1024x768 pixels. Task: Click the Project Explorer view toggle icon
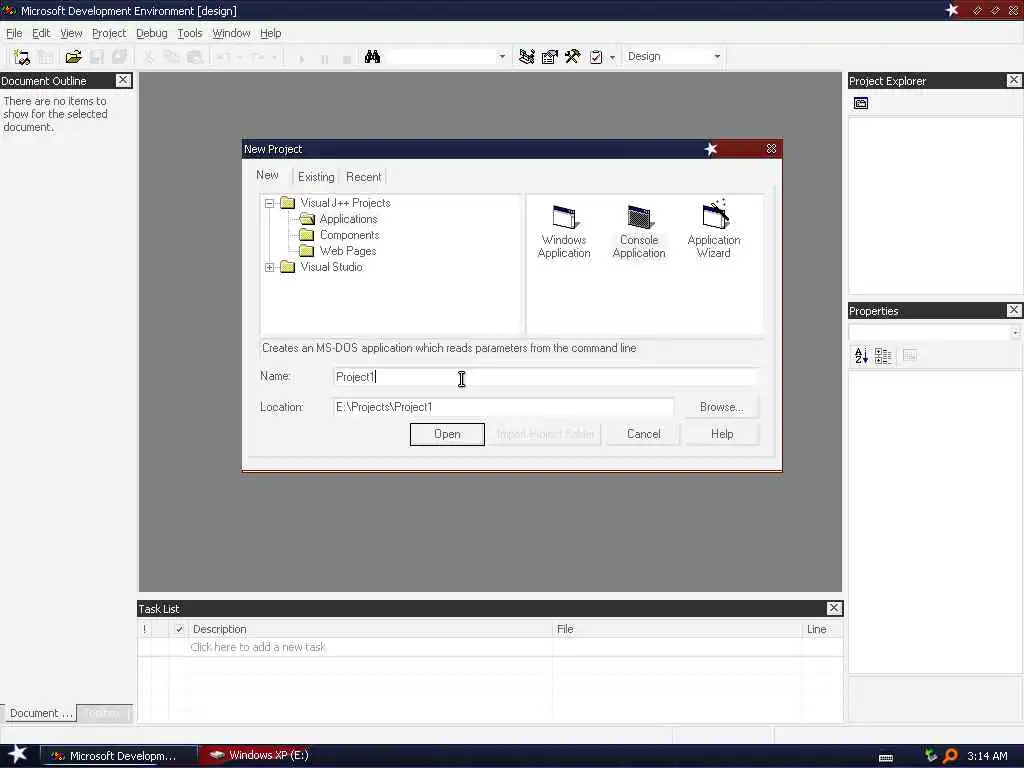pos(861,103)
